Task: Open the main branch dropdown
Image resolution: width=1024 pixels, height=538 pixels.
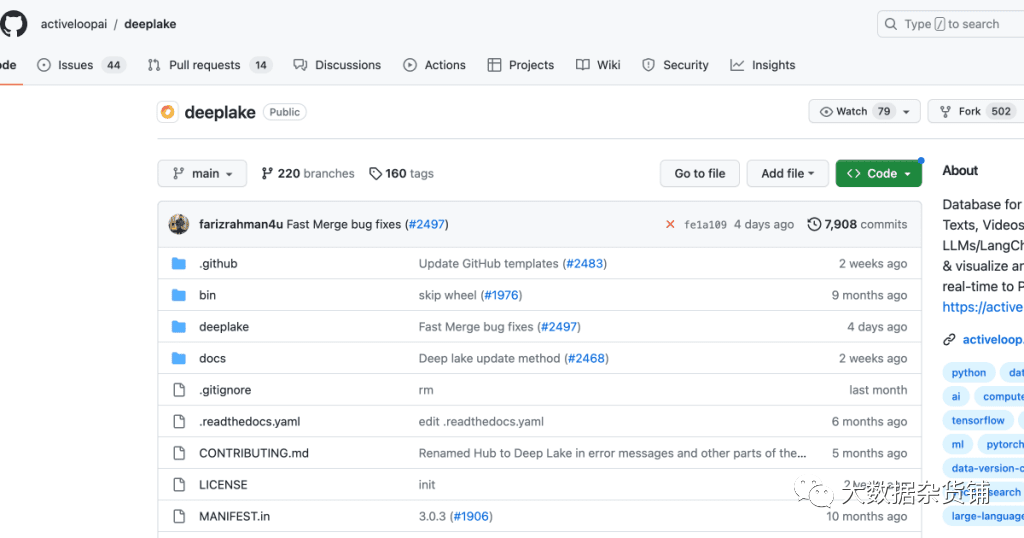Action: tap(202, 173)
